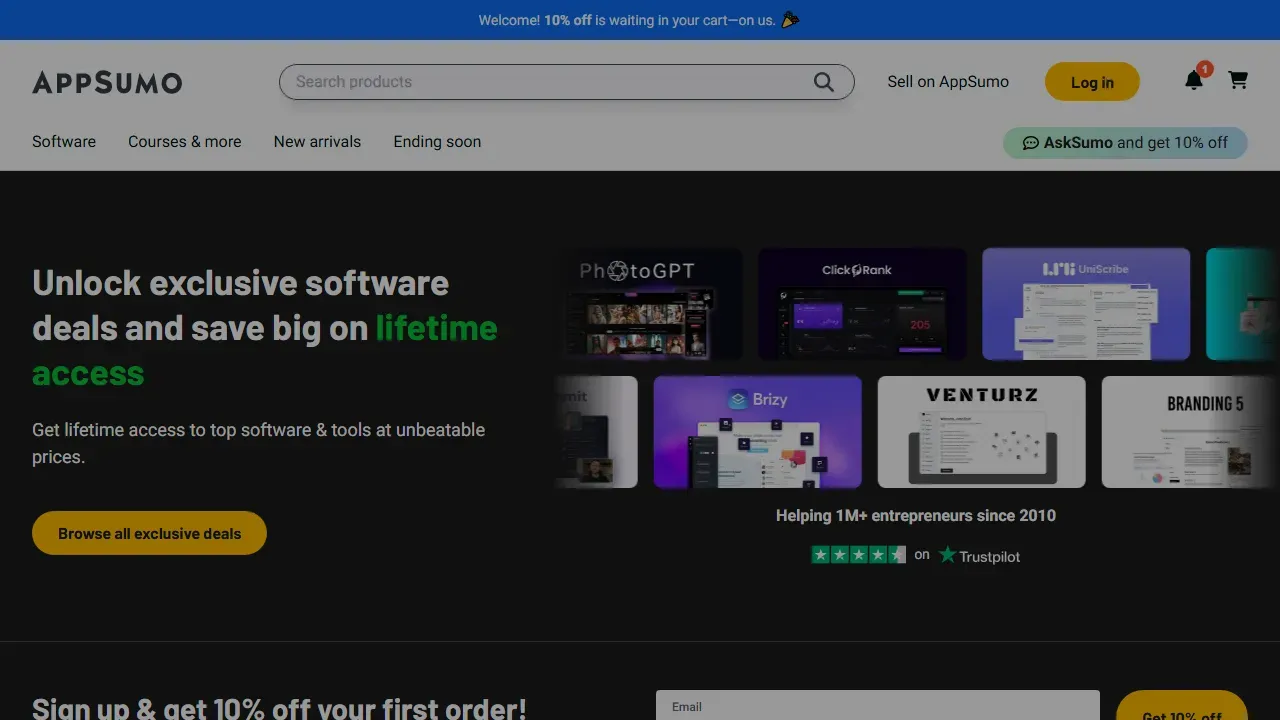Open Sell on AppSumo link
1280x720 pixels.
948,82
